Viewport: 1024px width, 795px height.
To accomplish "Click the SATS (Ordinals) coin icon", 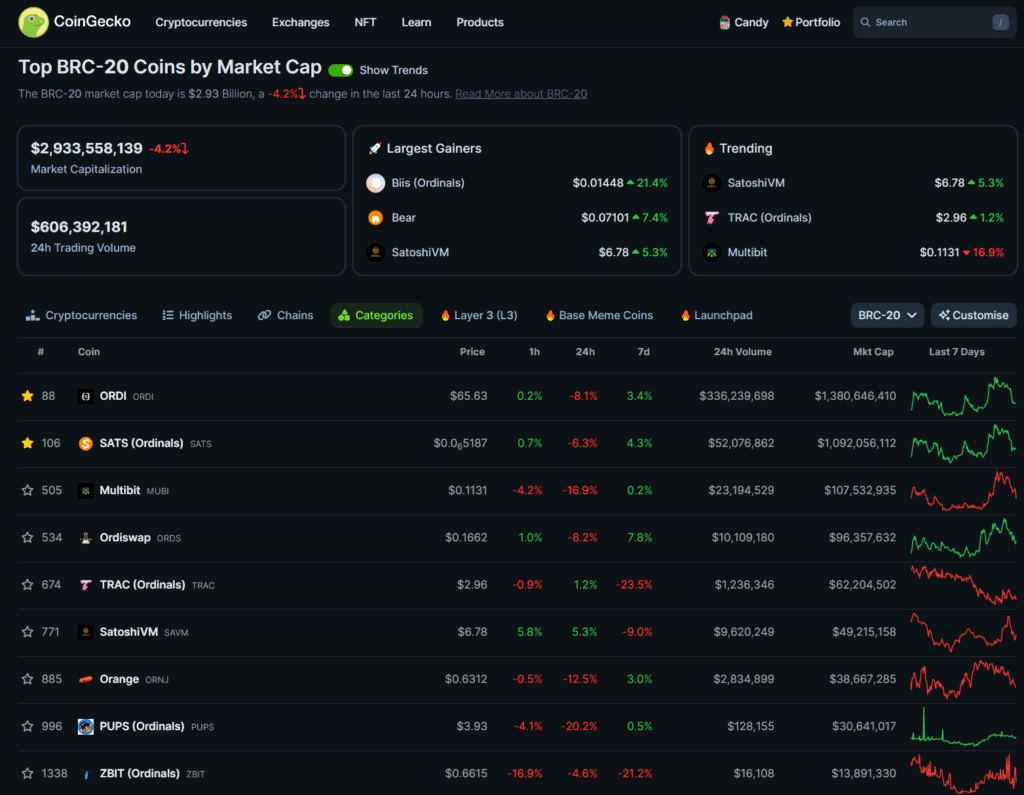I will [86, 444].
